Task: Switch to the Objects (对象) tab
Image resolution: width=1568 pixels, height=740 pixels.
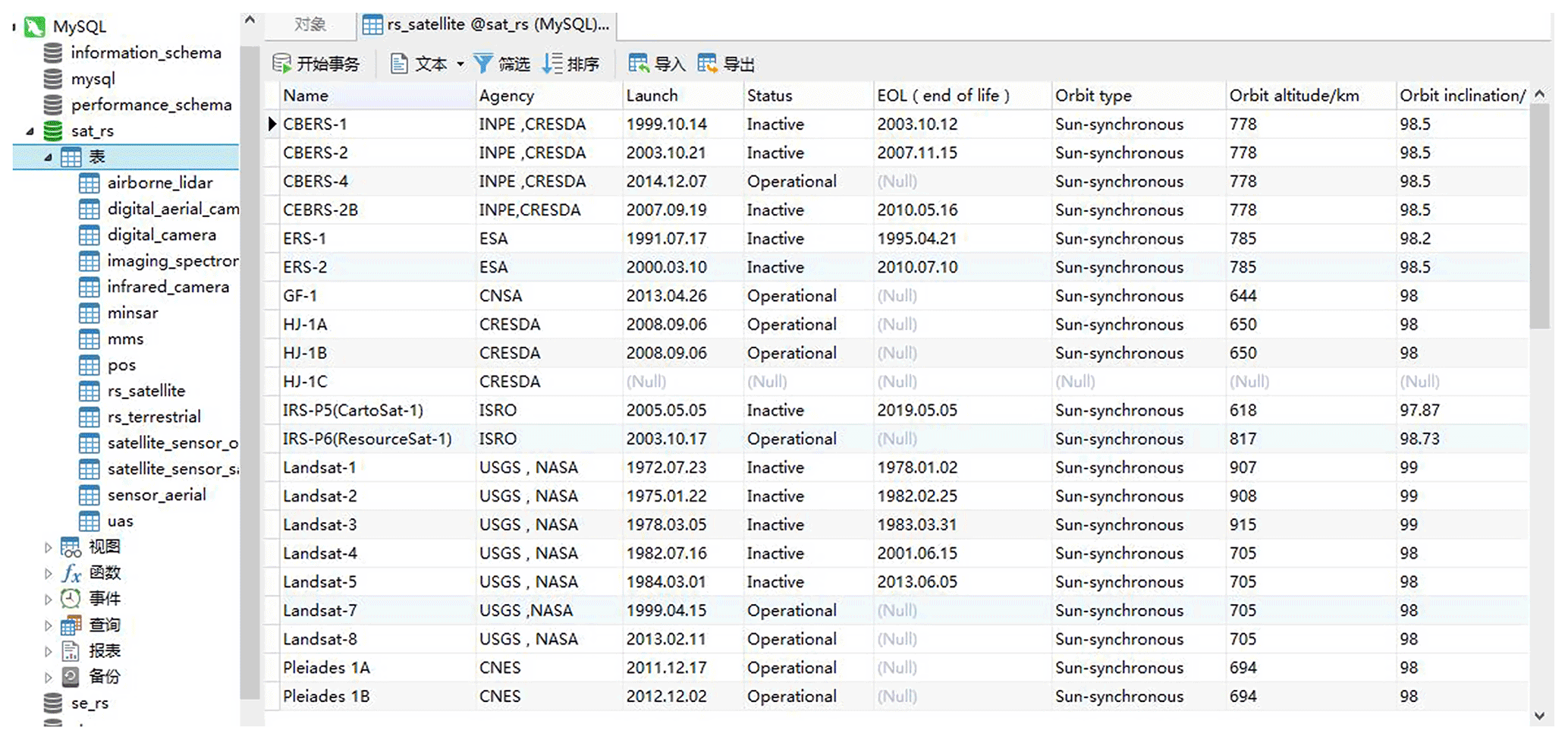Action: click(310, 24)
